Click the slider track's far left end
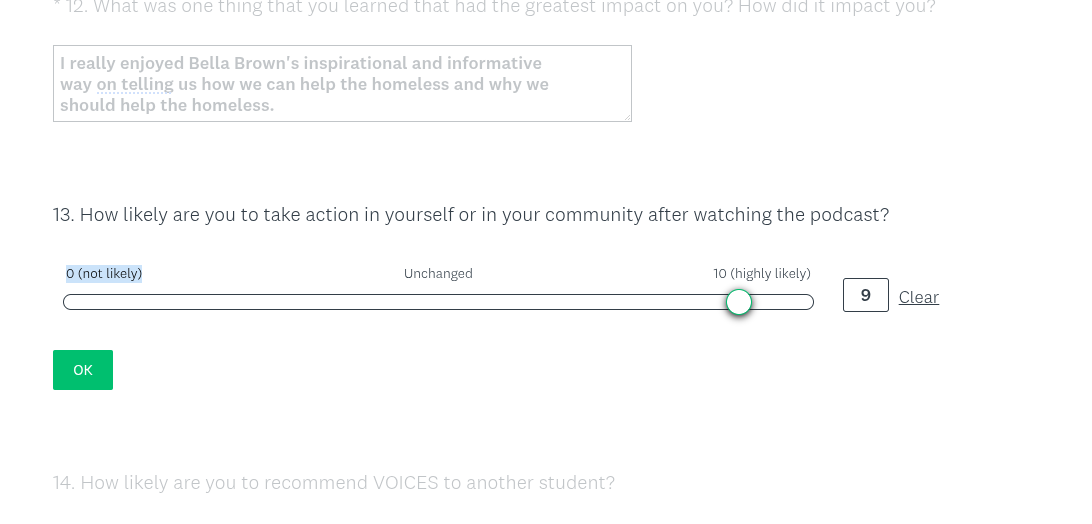 click(68, 302)
